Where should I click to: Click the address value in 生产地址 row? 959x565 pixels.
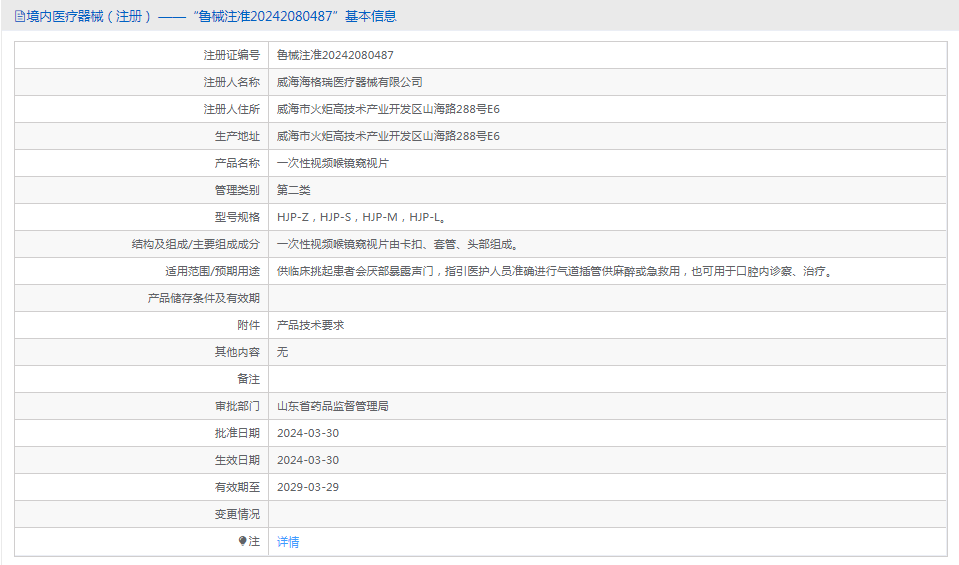click(388, 136)
